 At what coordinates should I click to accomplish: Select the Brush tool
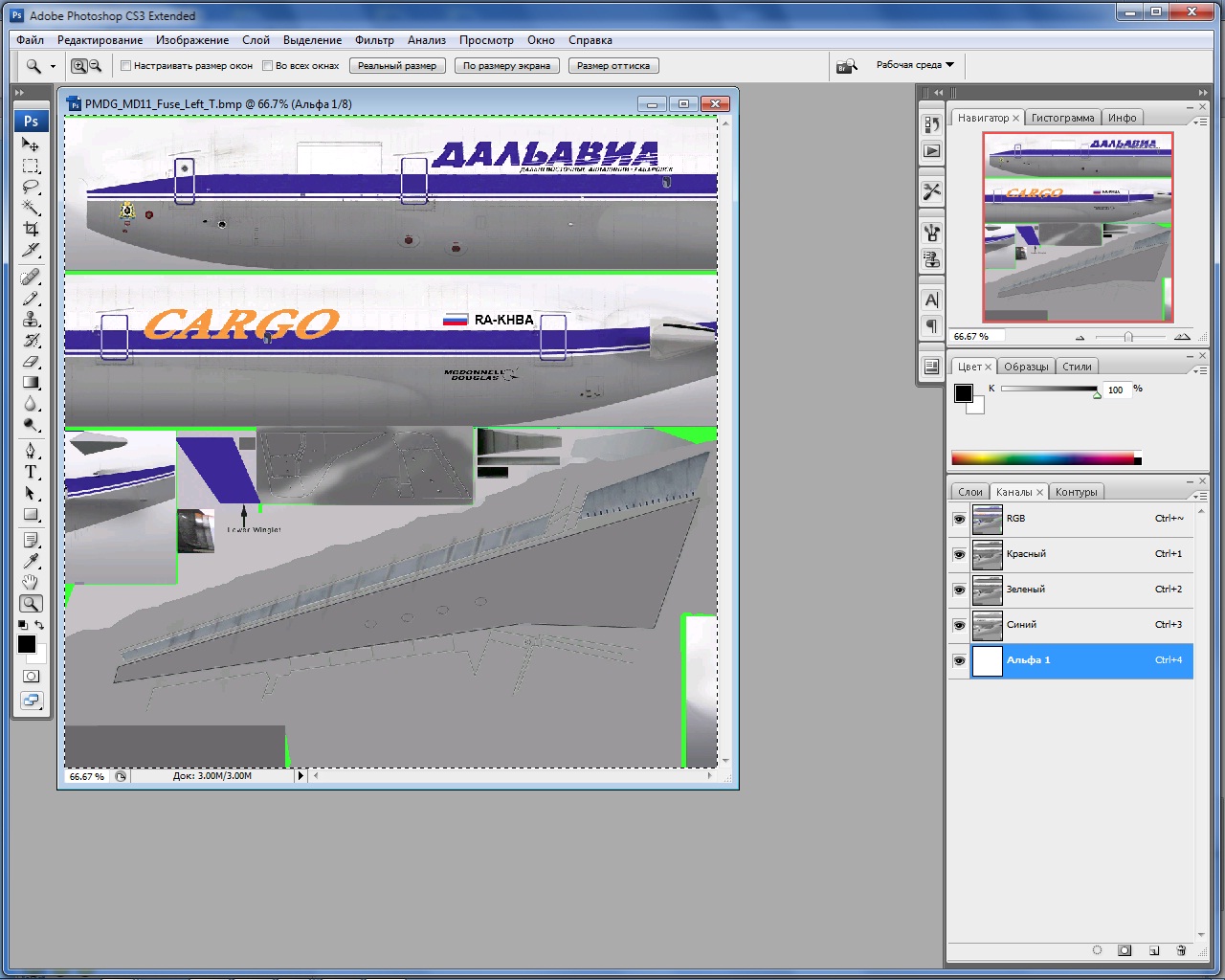click(31, 299)
